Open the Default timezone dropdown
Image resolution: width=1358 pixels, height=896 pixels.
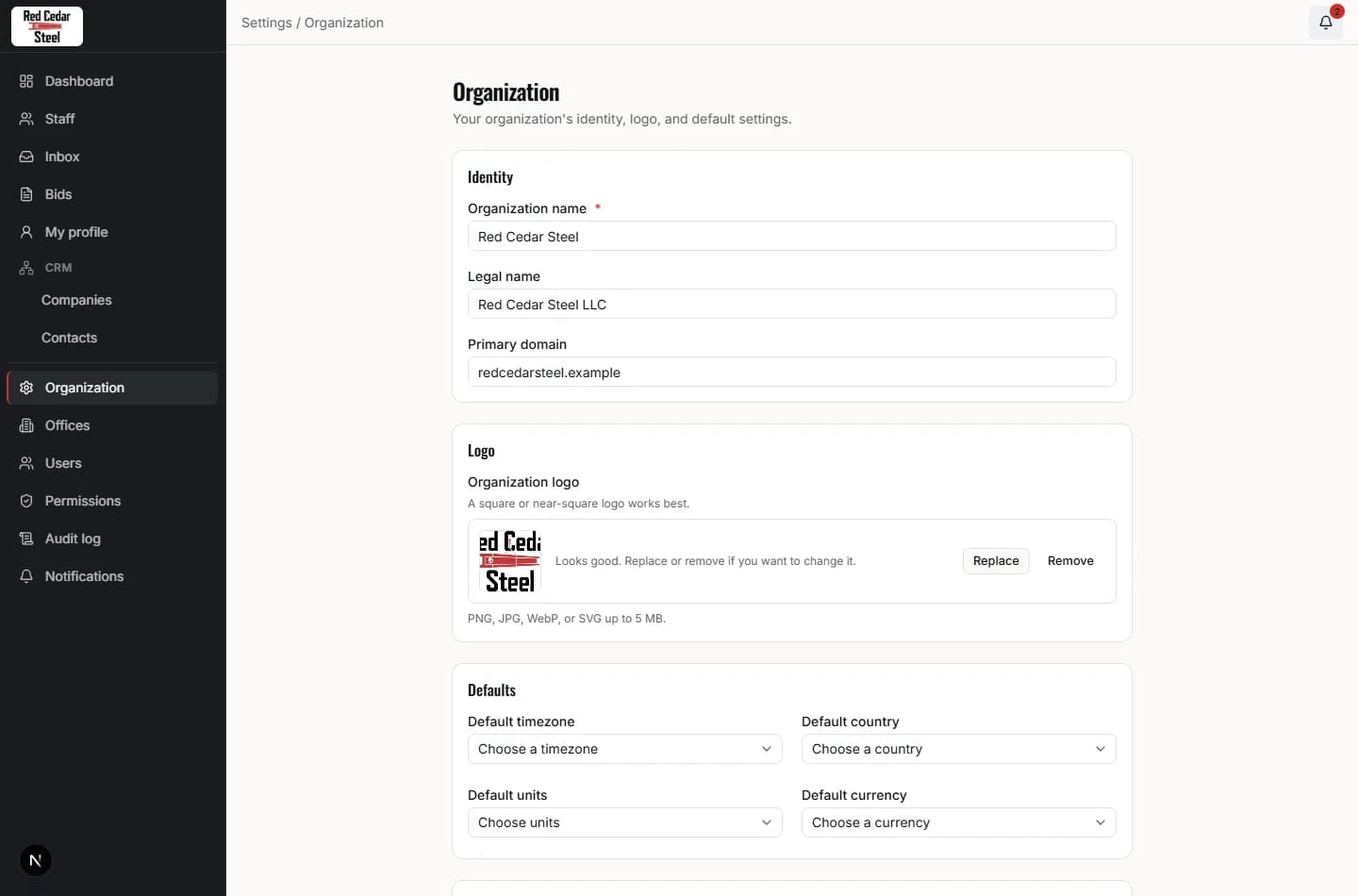[x=624, y=749]
